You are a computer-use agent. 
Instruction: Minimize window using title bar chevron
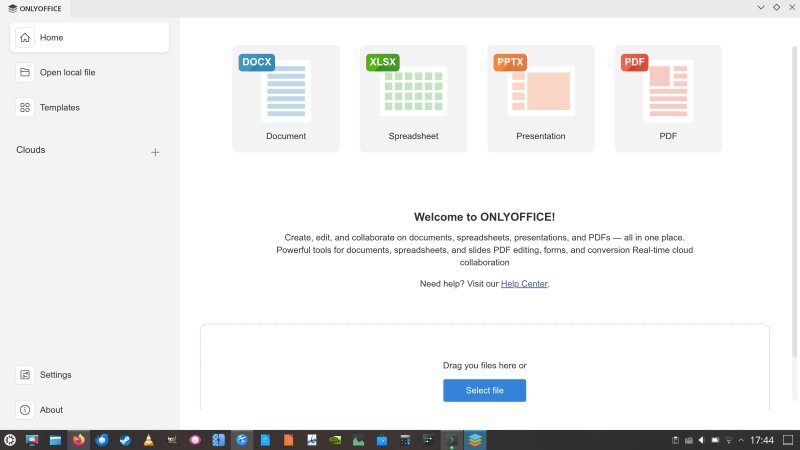click(761, 8)
